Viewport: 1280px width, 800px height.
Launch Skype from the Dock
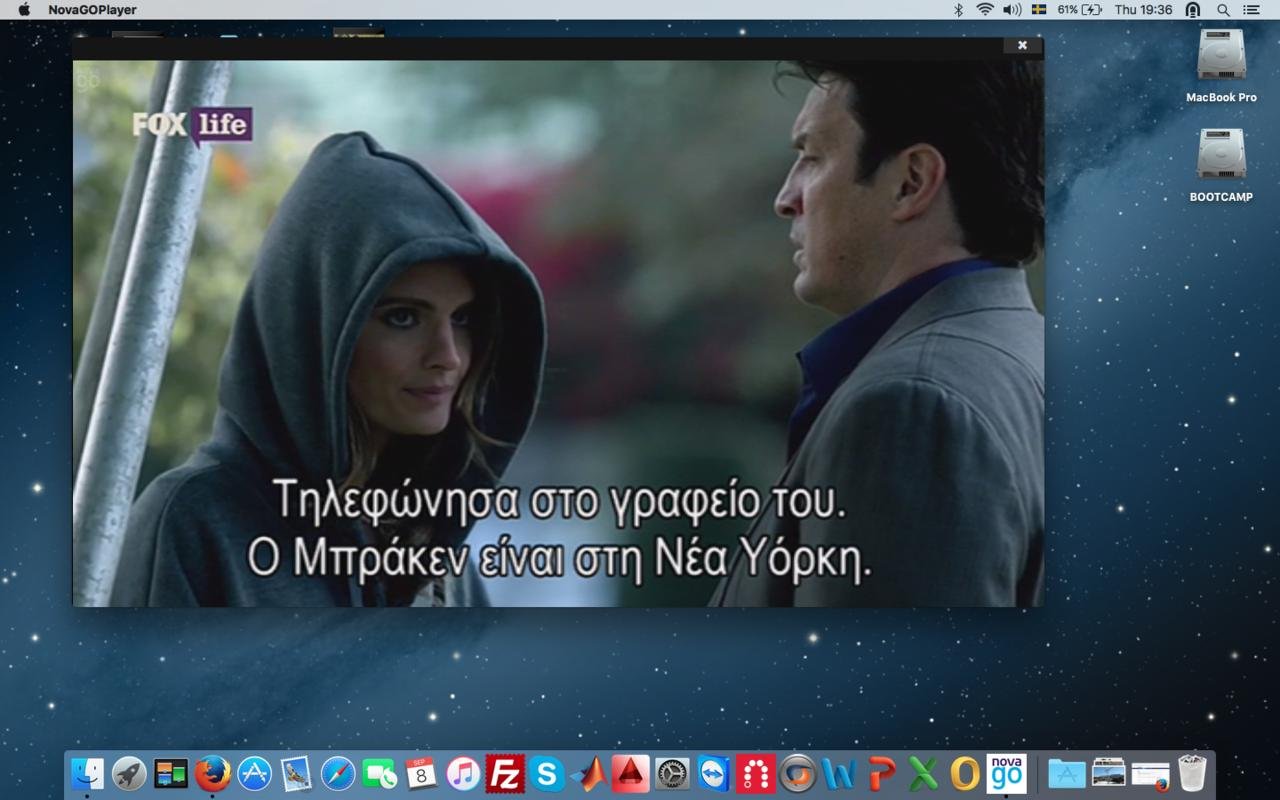547,773
